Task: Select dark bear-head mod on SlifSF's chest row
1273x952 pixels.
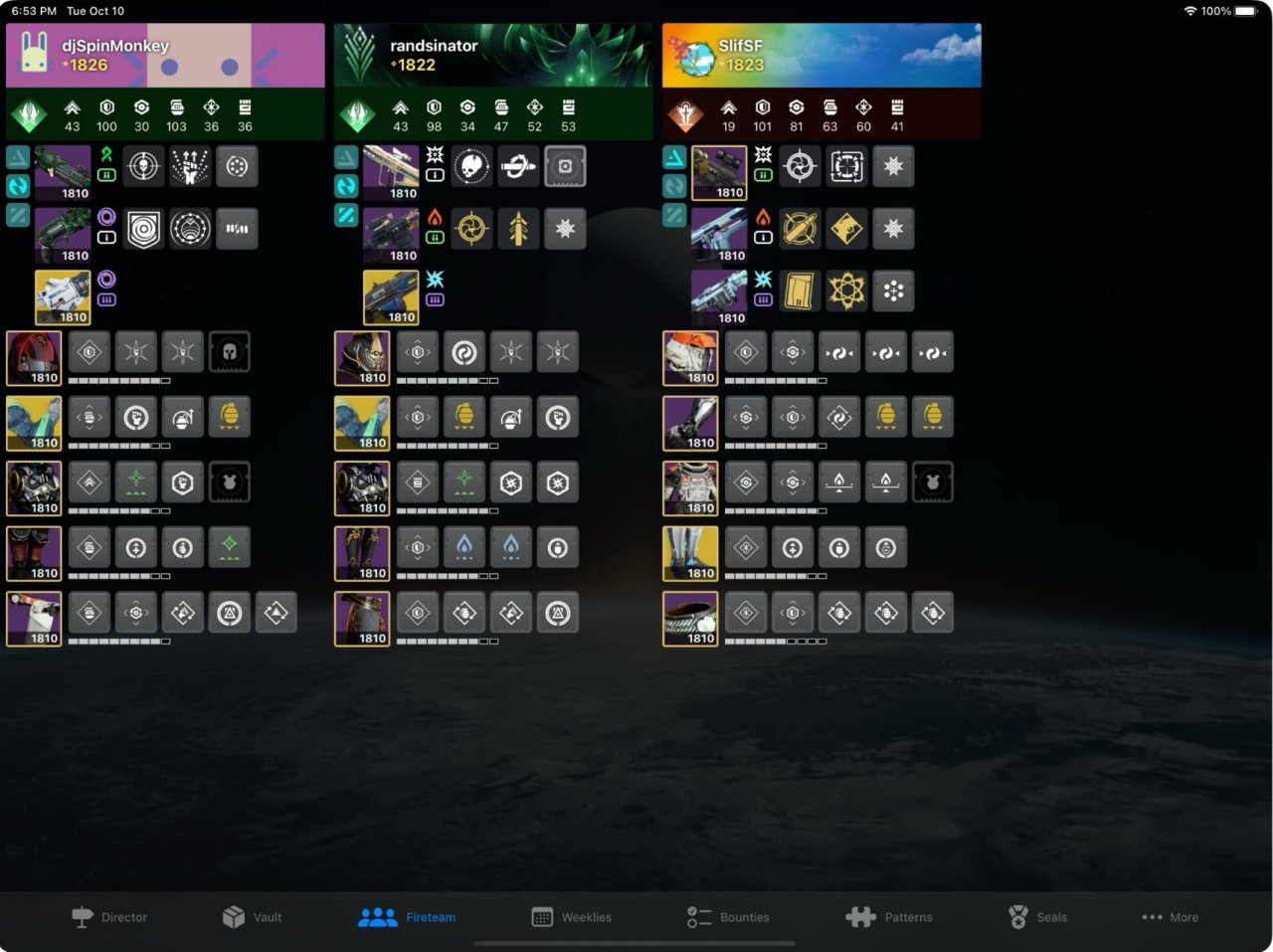Action: tap(933, 482)
